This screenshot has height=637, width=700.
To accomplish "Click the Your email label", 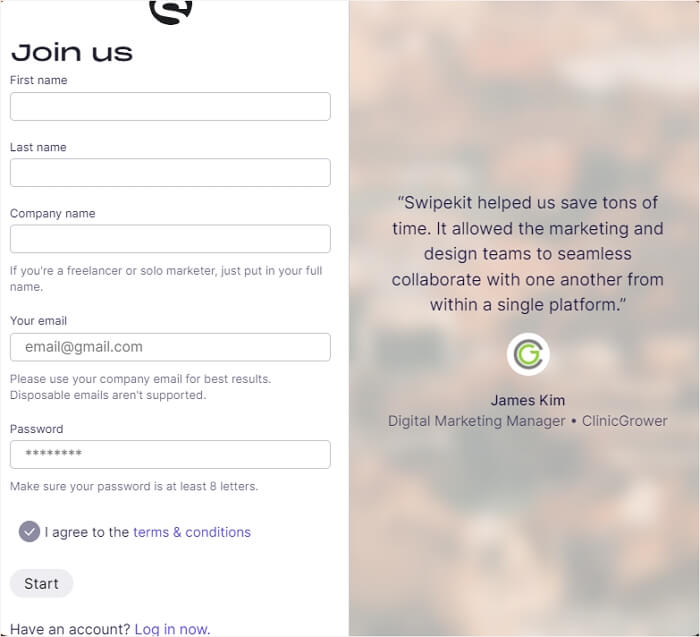I will pyautogui.click(x=38, y=321).
